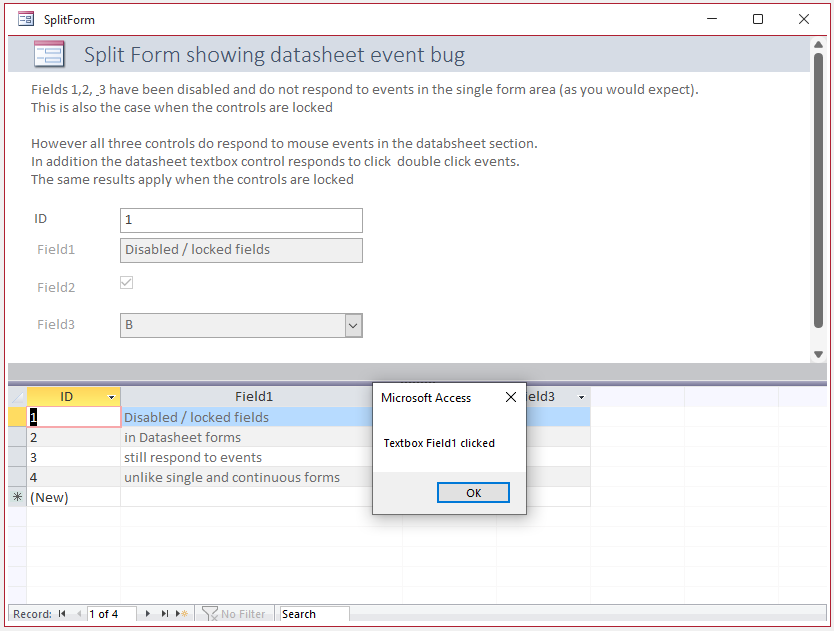Click the vertical scrollbar thumb

click(x=819, y=190)
